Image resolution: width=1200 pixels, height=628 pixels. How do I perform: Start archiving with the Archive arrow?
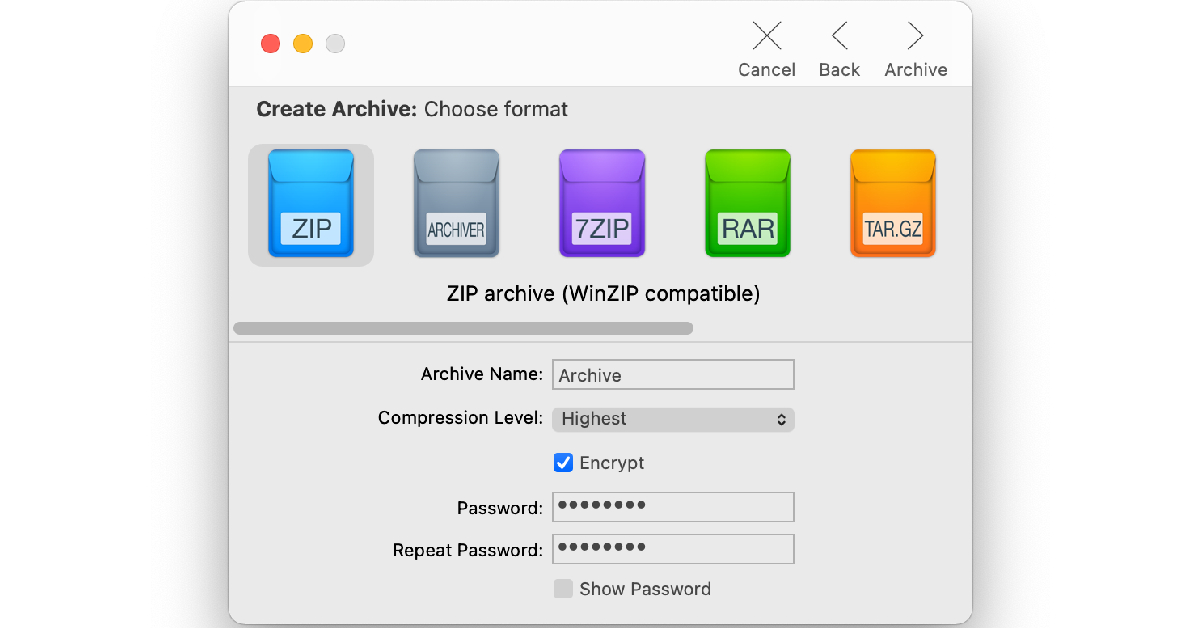(x=916, y=50)
